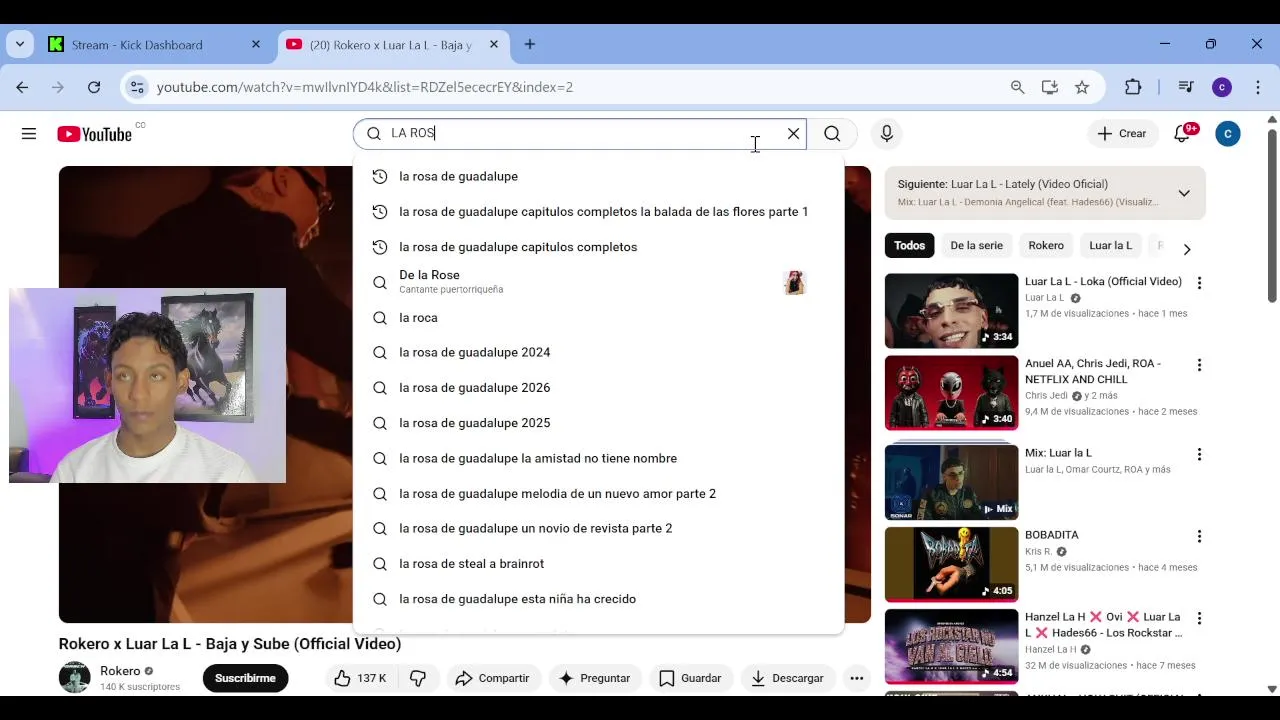Open options for NETFLIX AND CHILL video
1280x720 pixels.
pyautogui.click(x=1199, y=365)
